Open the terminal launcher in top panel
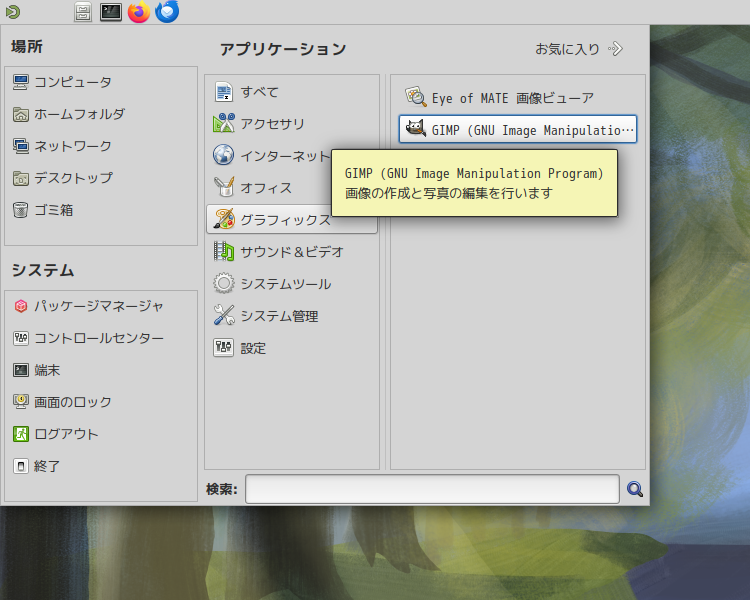The image size is (750, 600). click(110, 12)
